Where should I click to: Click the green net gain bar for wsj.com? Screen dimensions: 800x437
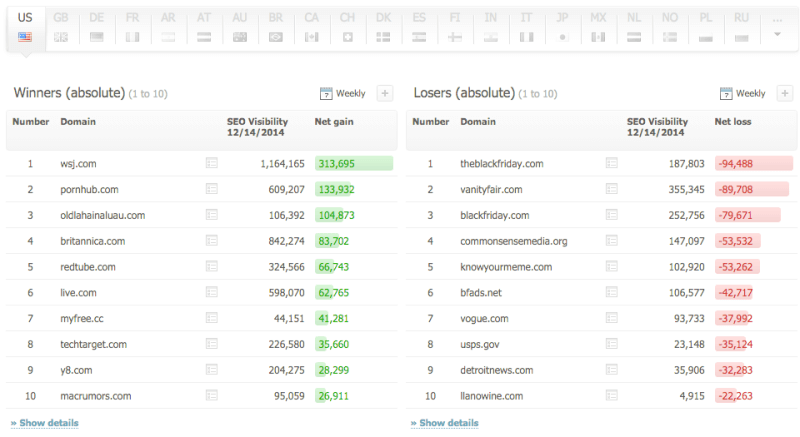coord(353,163)
